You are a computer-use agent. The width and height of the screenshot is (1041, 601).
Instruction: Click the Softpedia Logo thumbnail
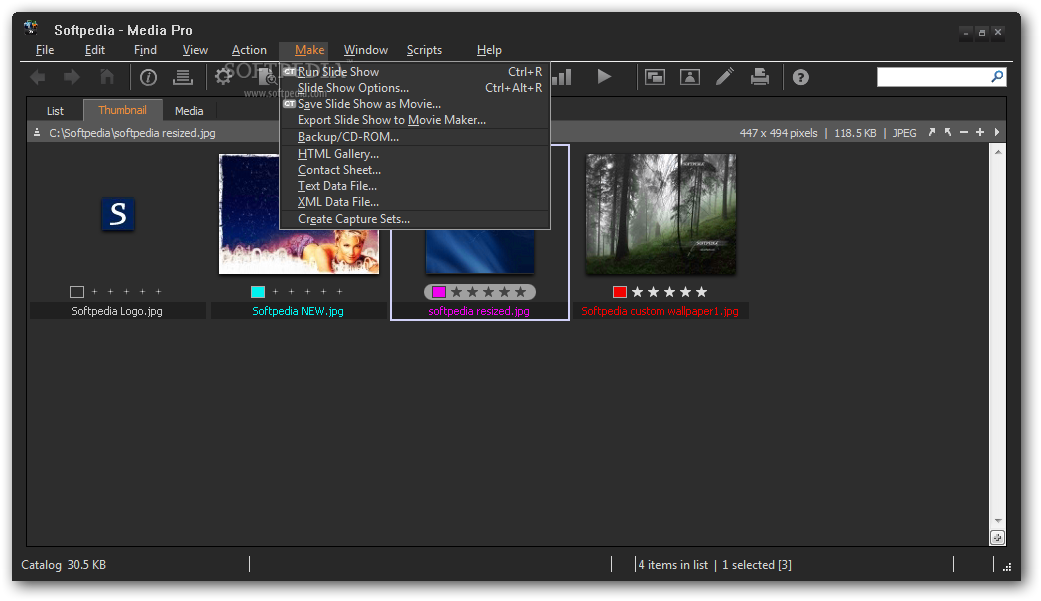(118, 214)
